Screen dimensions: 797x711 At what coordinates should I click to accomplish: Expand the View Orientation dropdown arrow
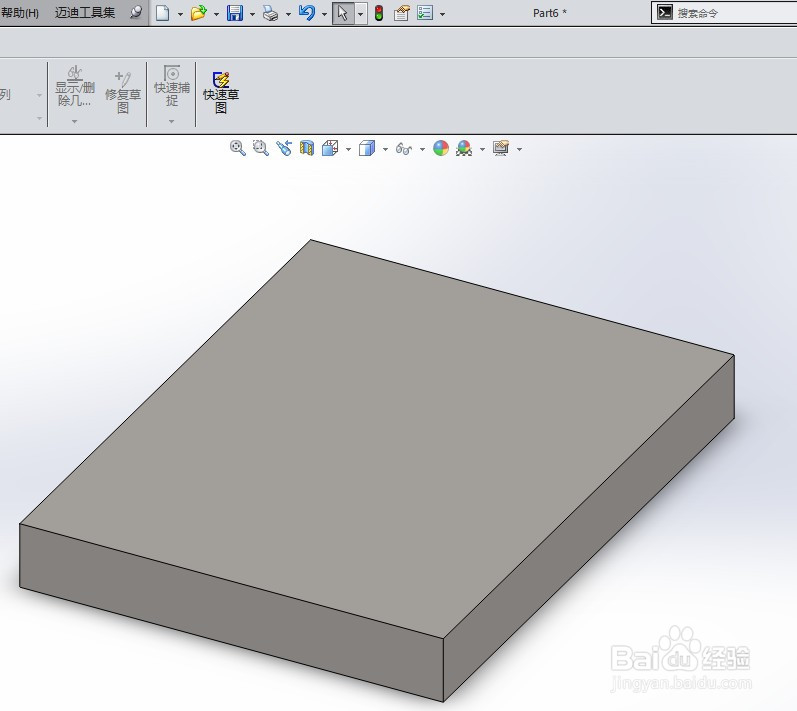[x=348, y=149]
